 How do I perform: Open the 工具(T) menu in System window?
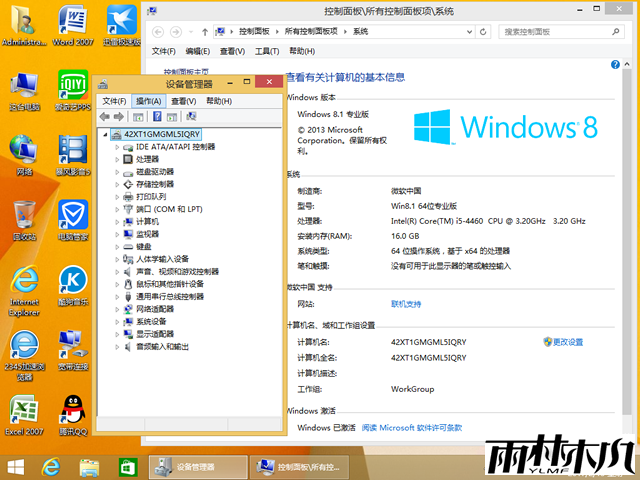[267, 51]
